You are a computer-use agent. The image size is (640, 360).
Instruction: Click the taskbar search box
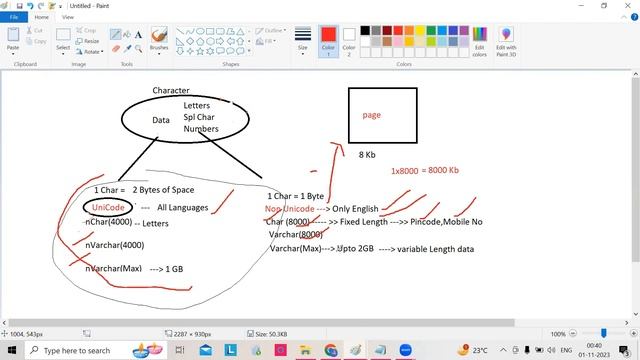pyautogui.click(x=96, y=350)
